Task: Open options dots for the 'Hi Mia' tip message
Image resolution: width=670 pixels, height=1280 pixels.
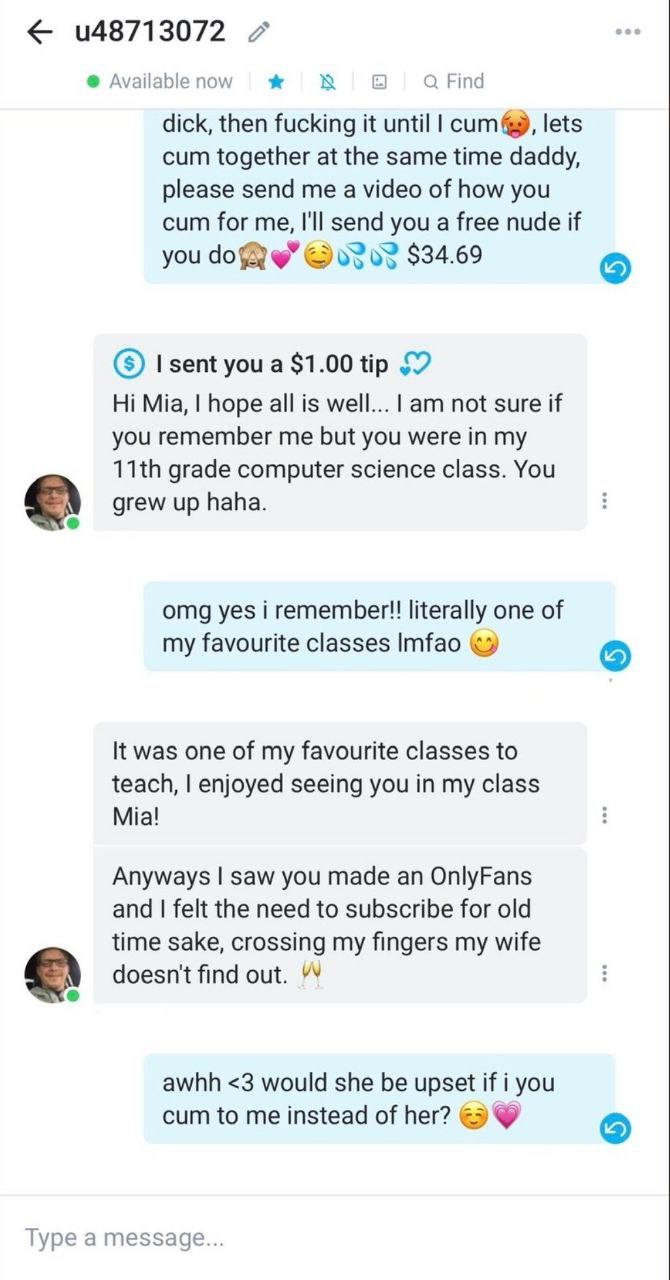Action: point(605,502)
